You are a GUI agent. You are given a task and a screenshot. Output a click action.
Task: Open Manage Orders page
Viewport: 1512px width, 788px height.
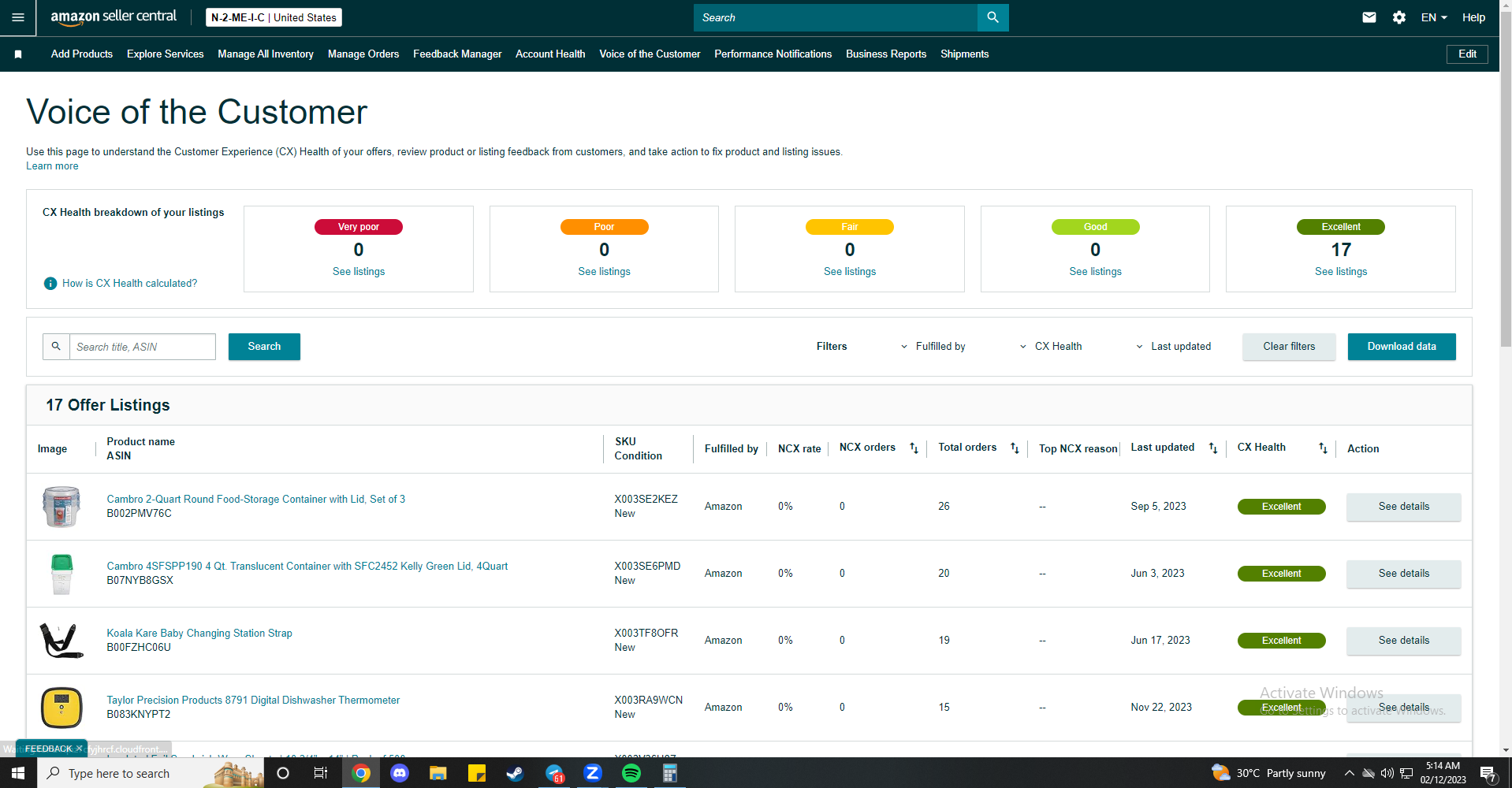[x=363, y=54]
